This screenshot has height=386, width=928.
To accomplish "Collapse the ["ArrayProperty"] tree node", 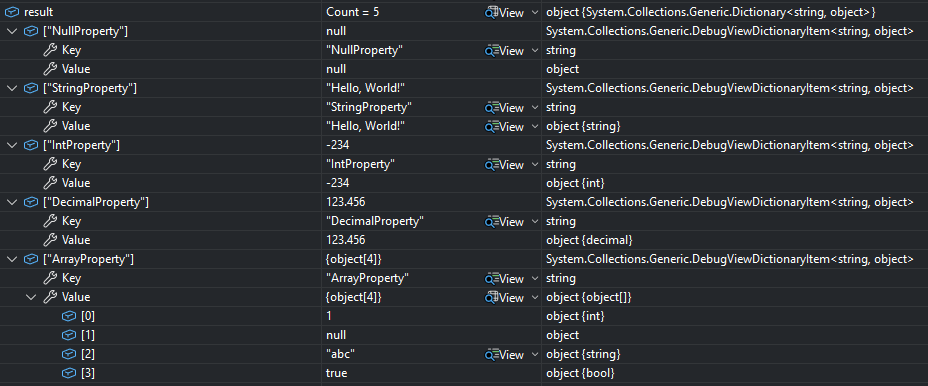I will point(12,259).
